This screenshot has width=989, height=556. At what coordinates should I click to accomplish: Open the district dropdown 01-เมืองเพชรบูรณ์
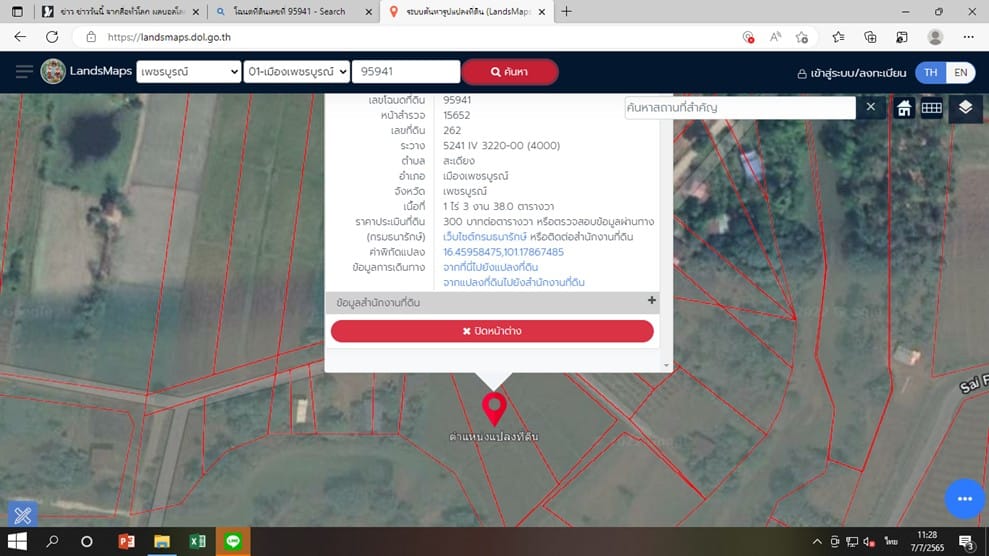[296, 72]
